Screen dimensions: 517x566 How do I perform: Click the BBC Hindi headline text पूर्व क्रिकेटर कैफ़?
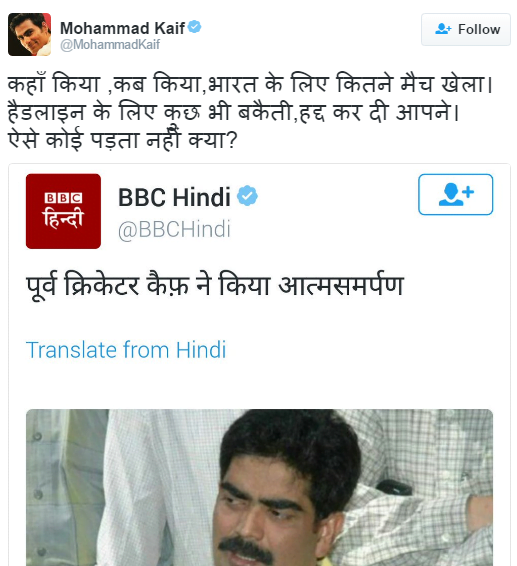click(108, 286)
